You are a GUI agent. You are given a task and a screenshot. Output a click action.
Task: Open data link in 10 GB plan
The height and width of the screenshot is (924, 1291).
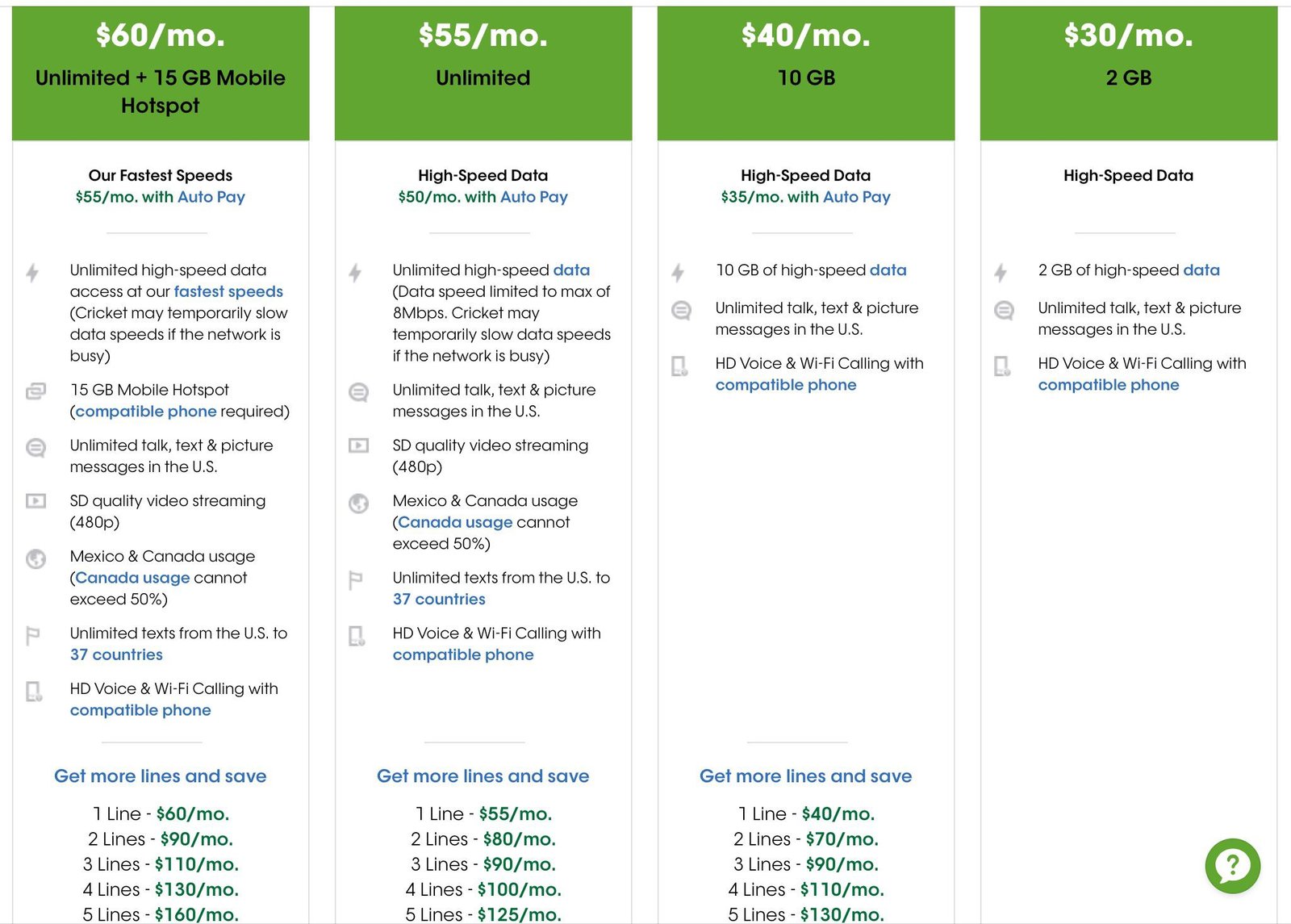click(888, 270)
